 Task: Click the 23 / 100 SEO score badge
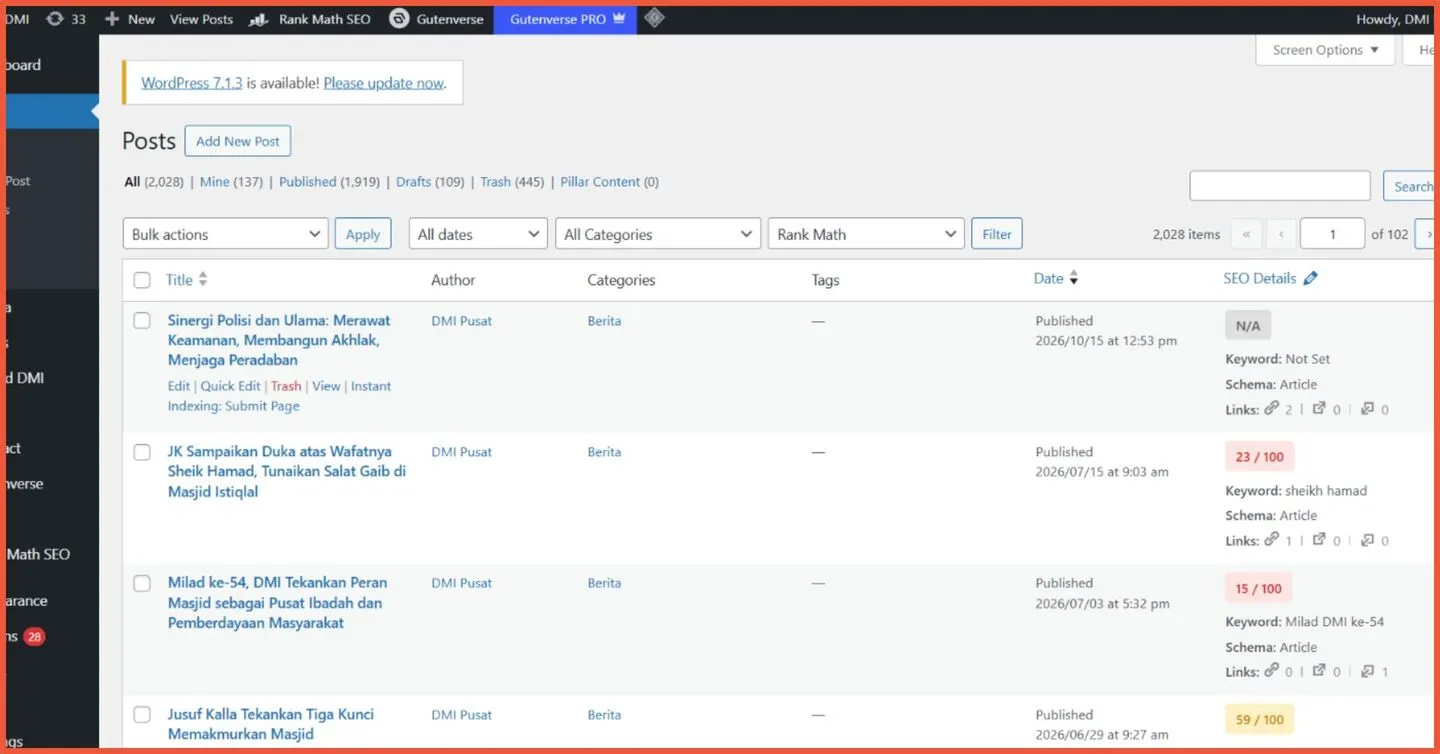point(1259,457)
